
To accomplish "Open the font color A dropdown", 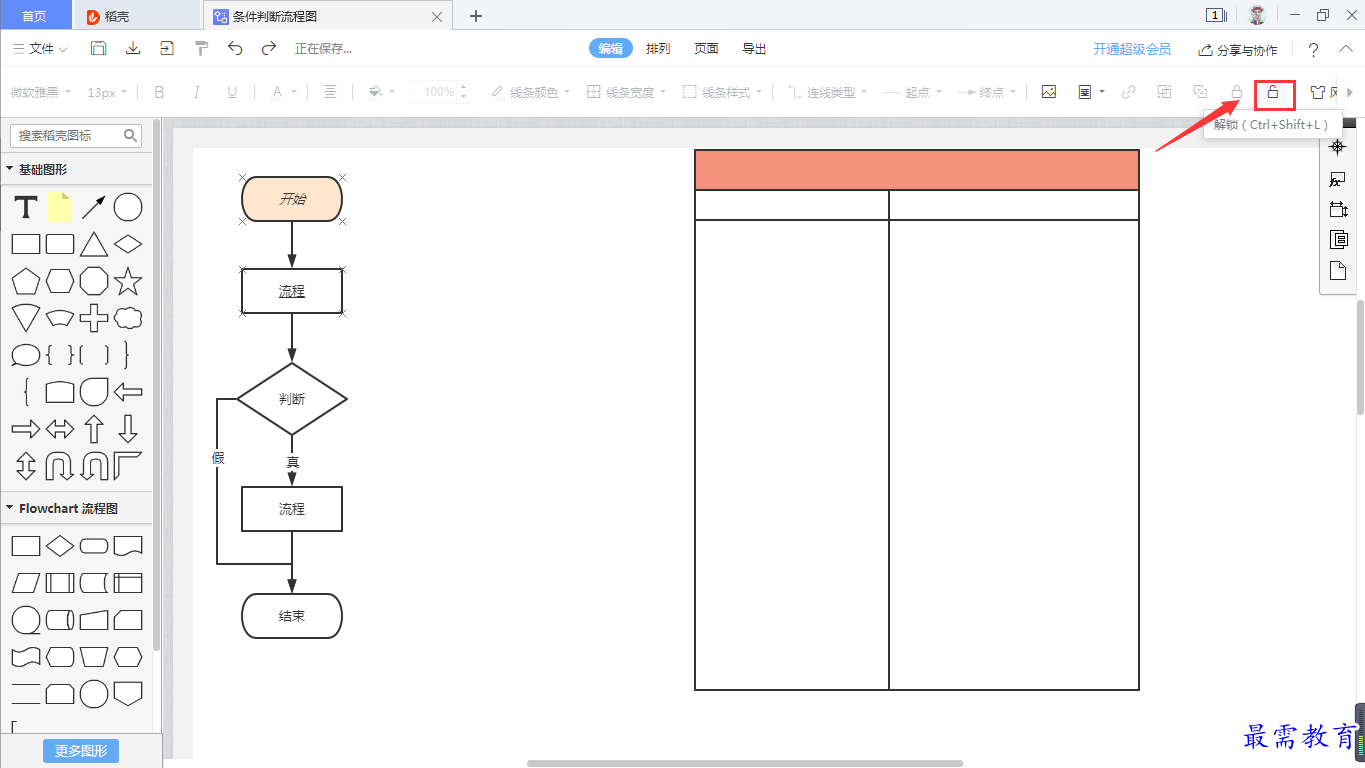I will [284, 92].
